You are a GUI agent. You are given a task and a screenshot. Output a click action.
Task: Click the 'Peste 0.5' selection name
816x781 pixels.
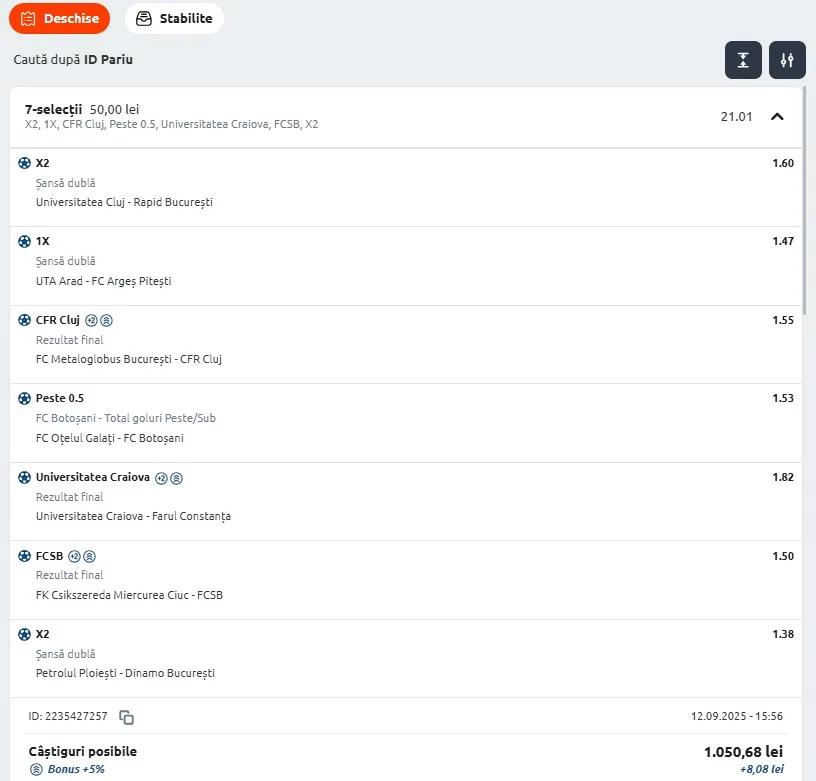[60, 398]
